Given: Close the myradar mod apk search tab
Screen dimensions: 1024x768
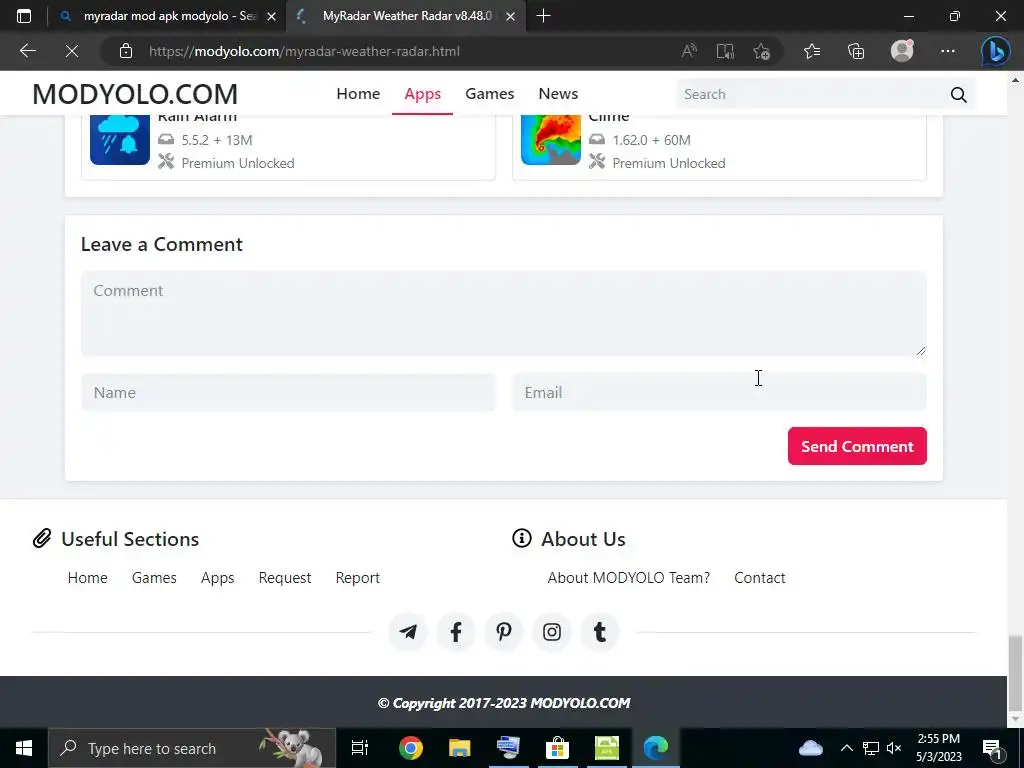Looking at the screenshot, I should (x=272, y=16).
